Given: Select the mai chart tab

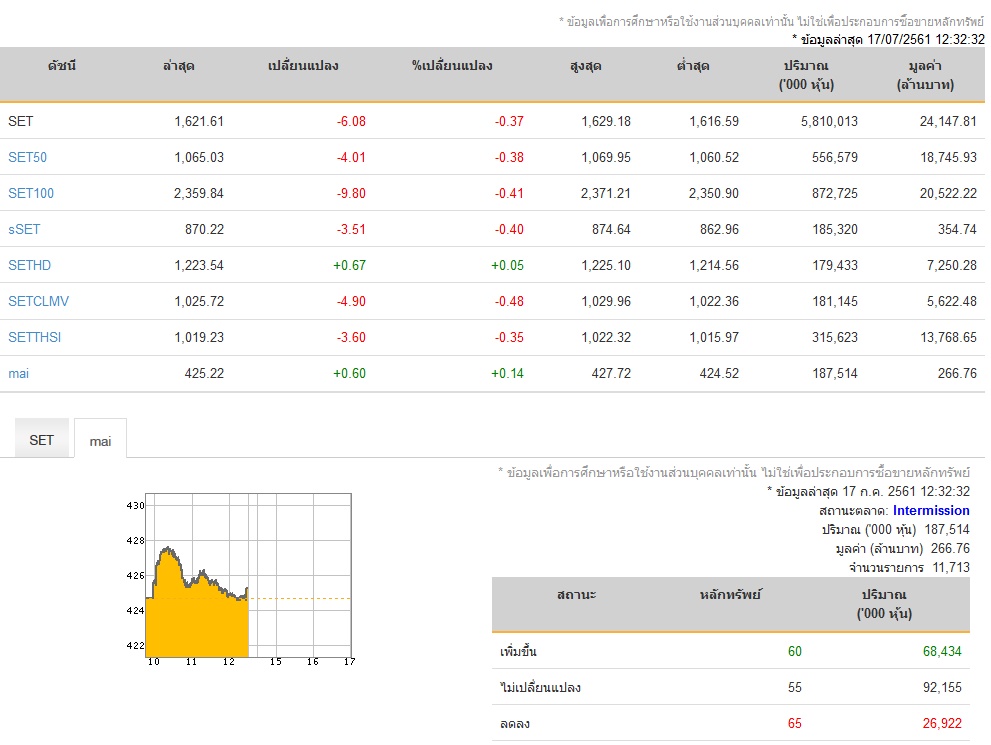Looking at the screenshot, I should click(x=100, y=440).
